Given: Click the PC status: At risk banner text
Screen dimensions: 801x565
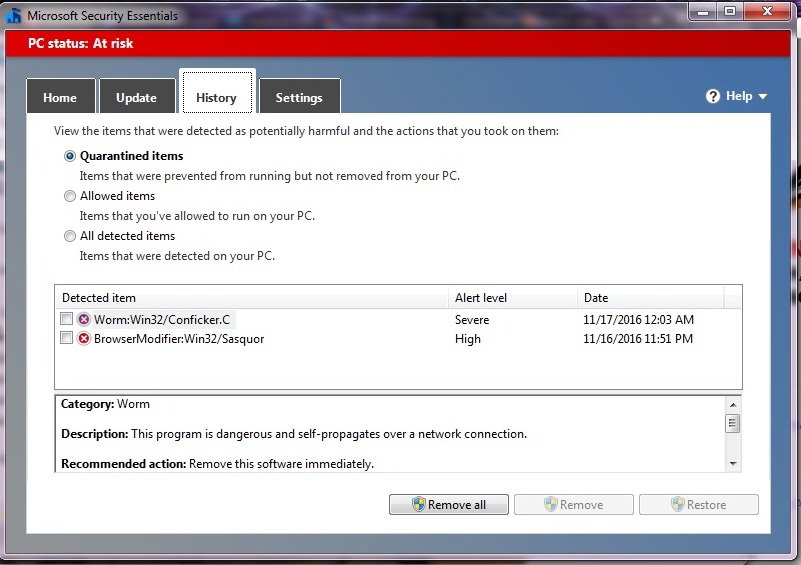Looking at the screenshot, I should [x=80, y=43].
